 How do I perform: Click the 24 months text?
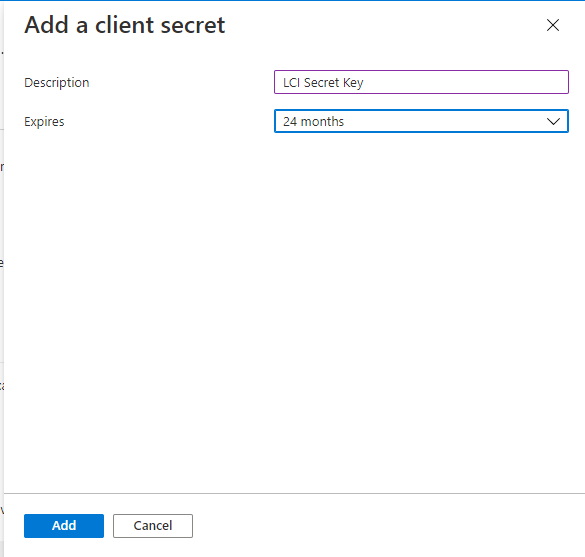click(x=313, y=122)
